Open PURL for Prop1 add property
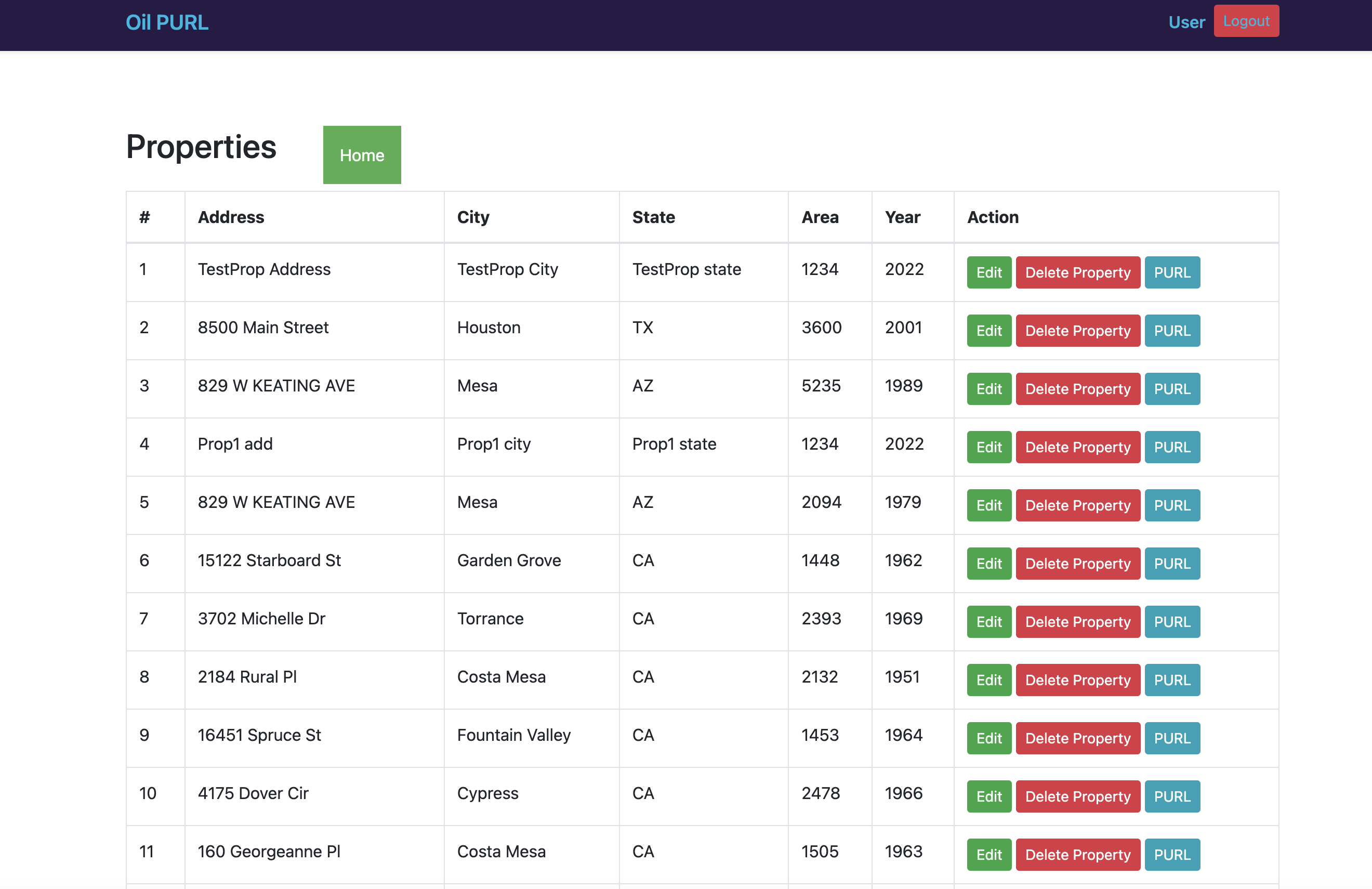Screen dimensions: 1372x889 [1172, 448]
